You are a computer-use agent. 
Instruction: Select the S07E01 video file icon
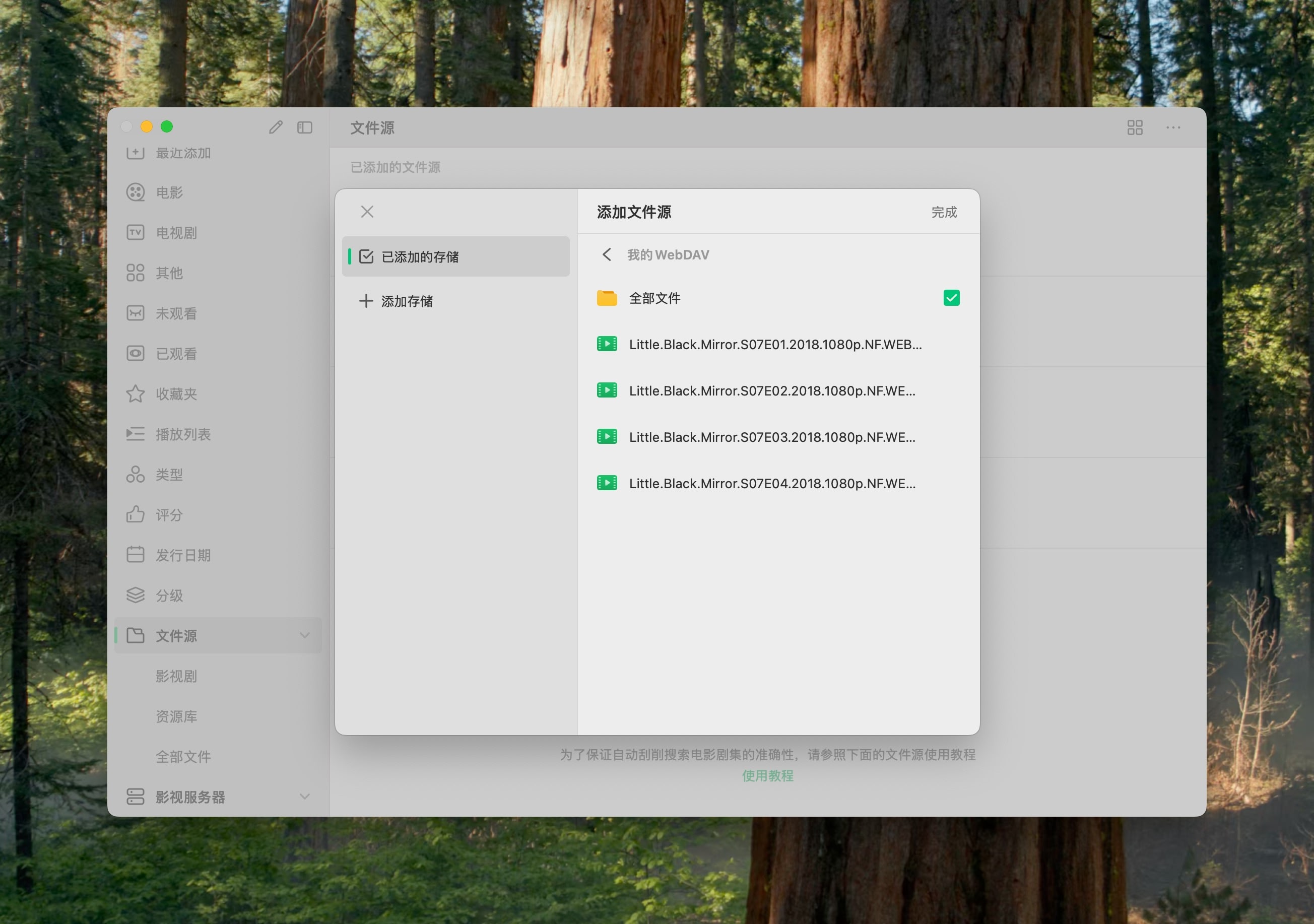(x=607, y=344)
